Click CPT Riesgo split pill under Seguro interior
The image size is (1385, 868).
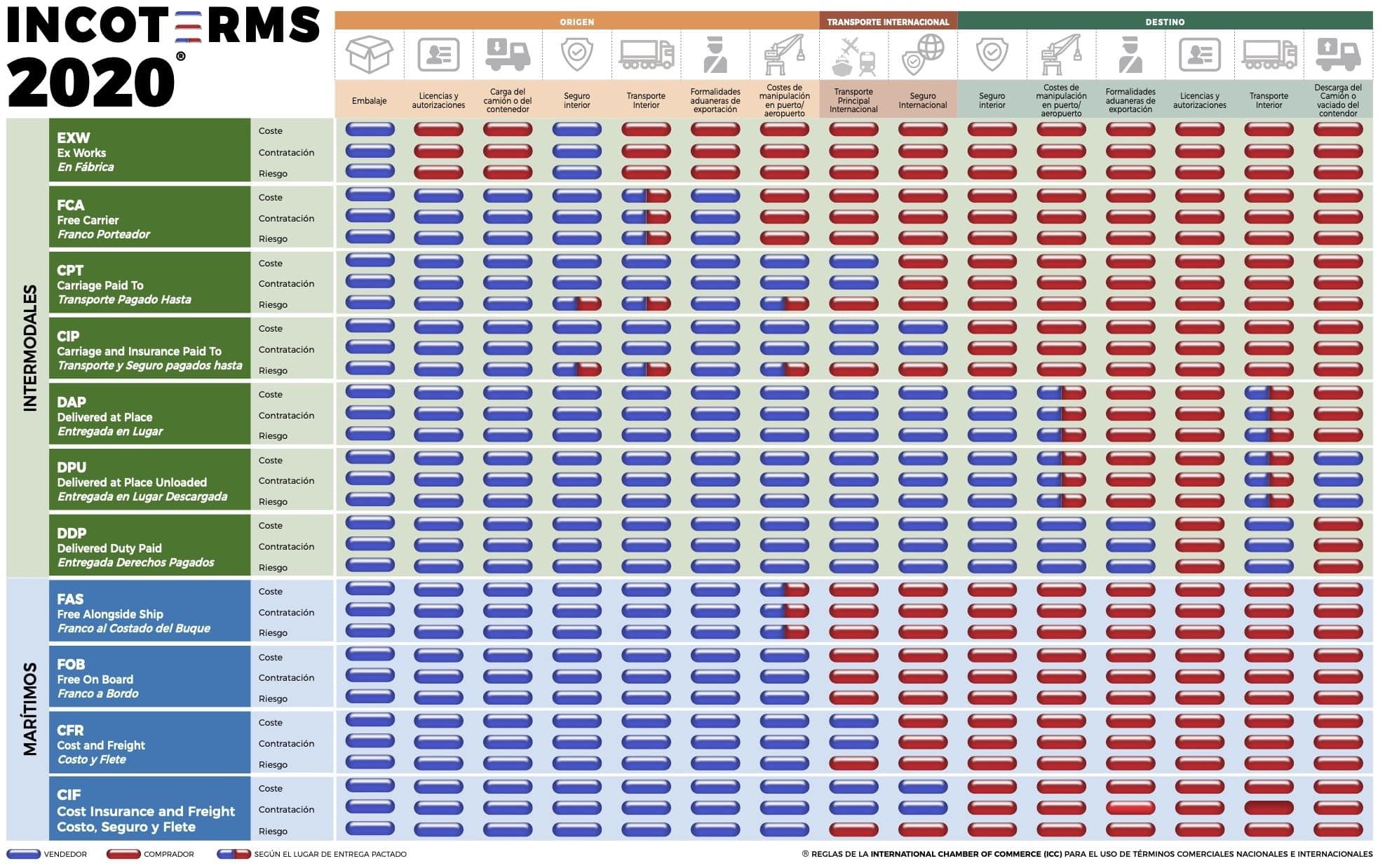[x=576, y=304]
